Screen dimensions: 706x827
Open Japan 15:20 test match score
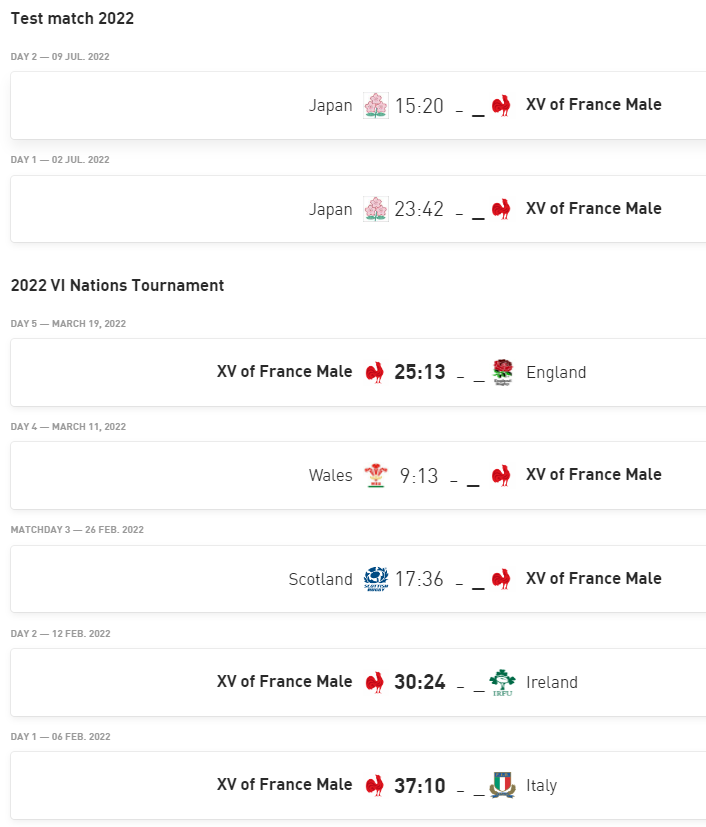(x=419, y=105)
